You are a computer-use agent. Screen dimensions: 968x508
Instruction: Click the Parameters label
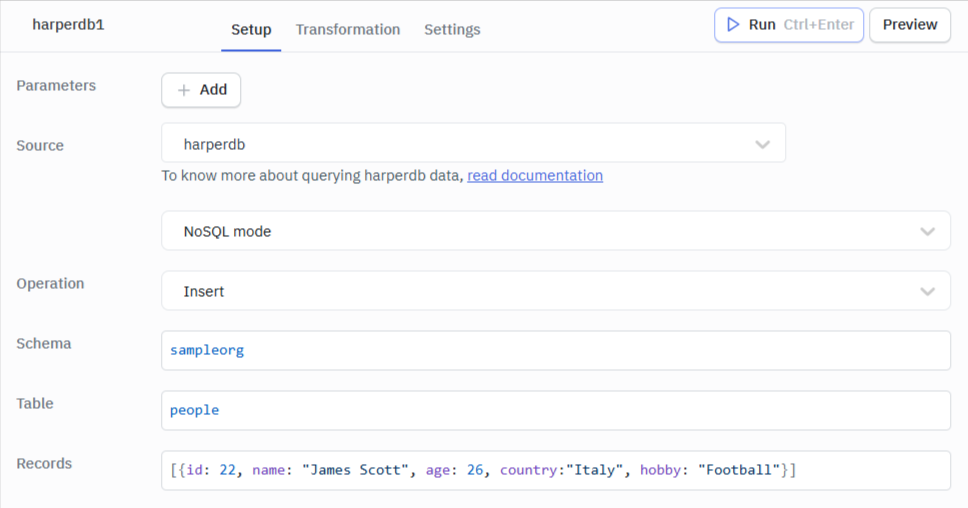[x=56, y=85]
